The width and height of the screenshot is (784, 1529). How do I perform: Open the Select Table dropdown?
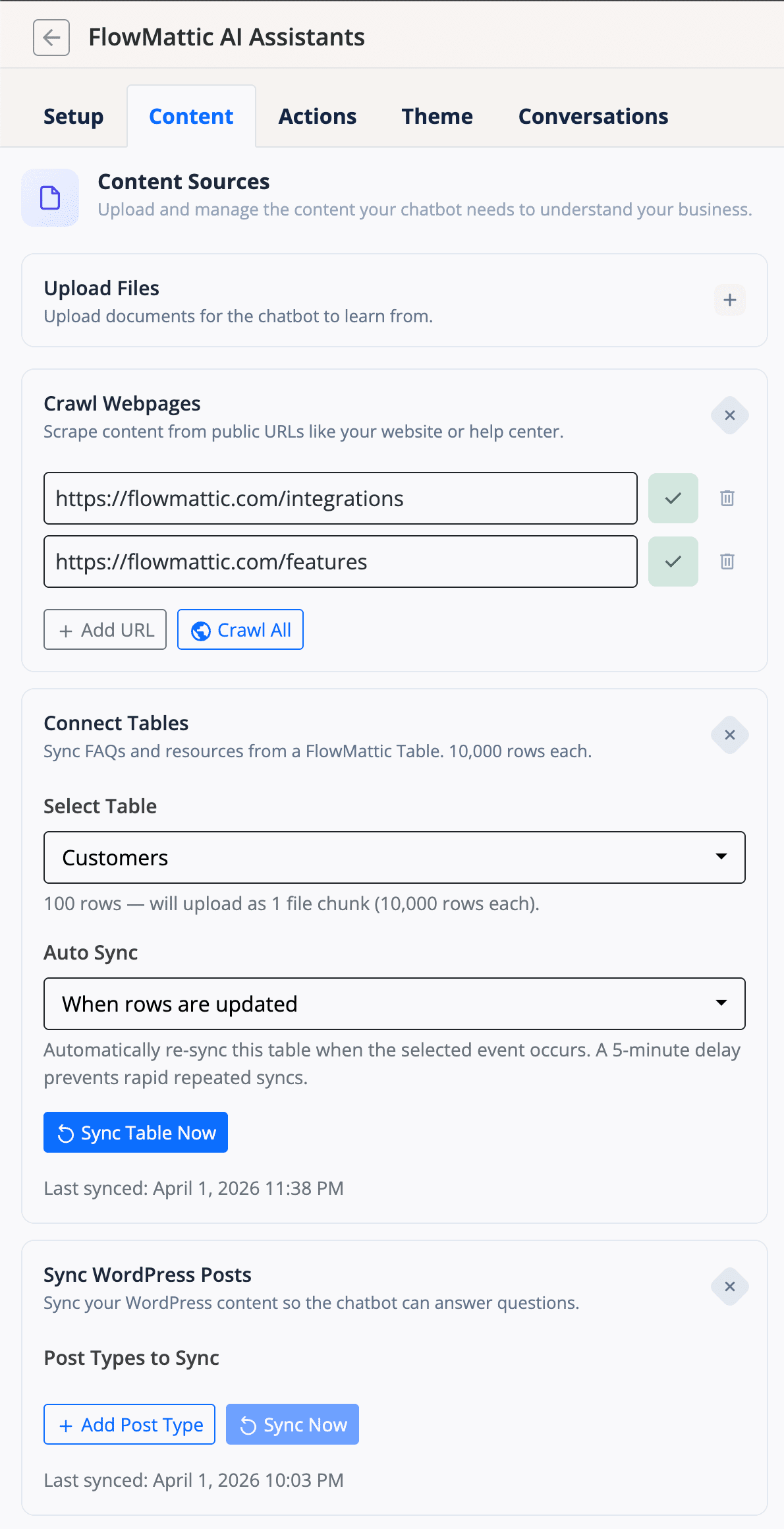coord(394,857)
